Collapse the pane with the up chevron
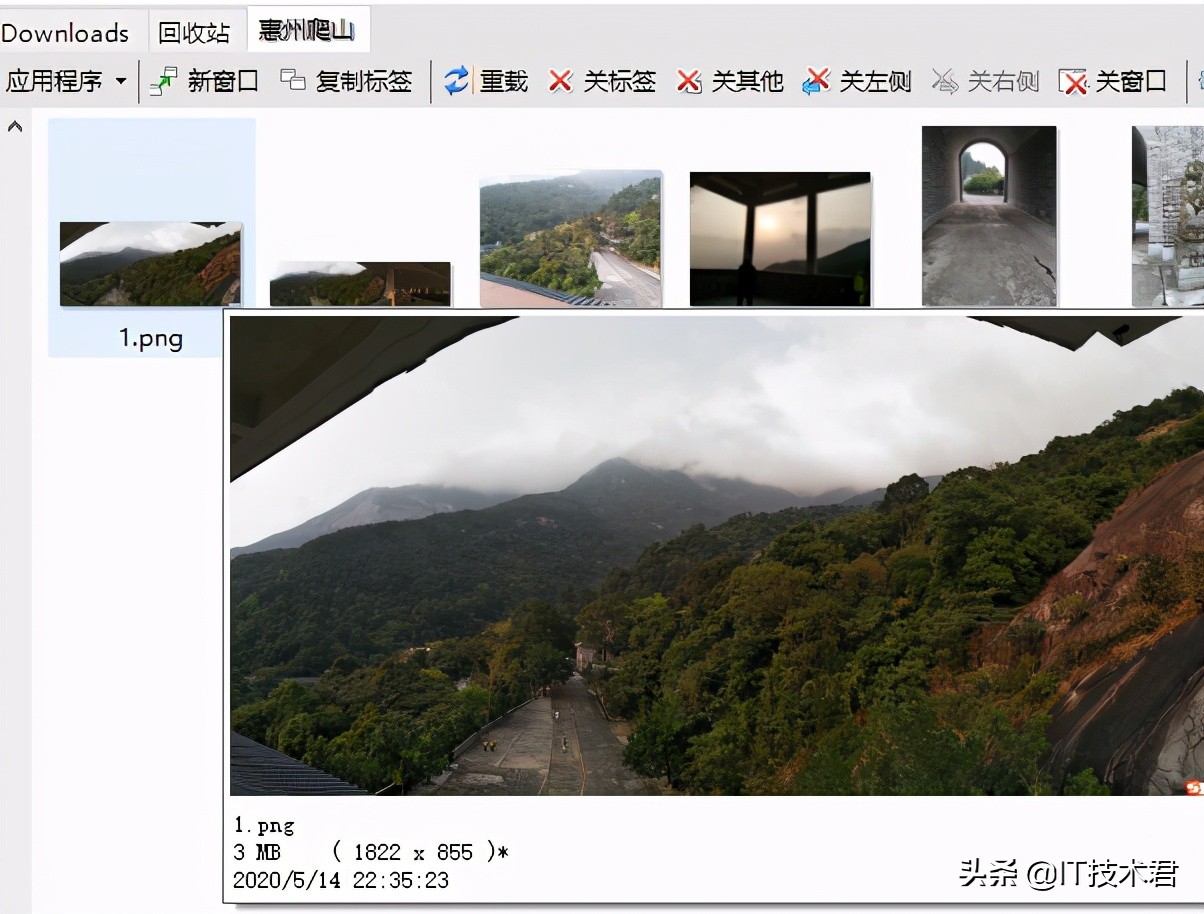 point(15,127)
